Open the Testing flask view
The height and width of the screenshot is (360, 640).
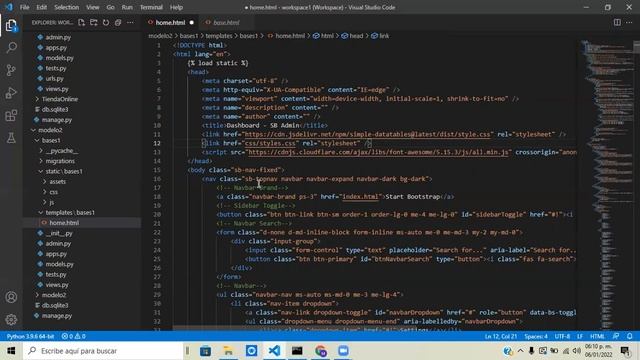pos(11,138)
